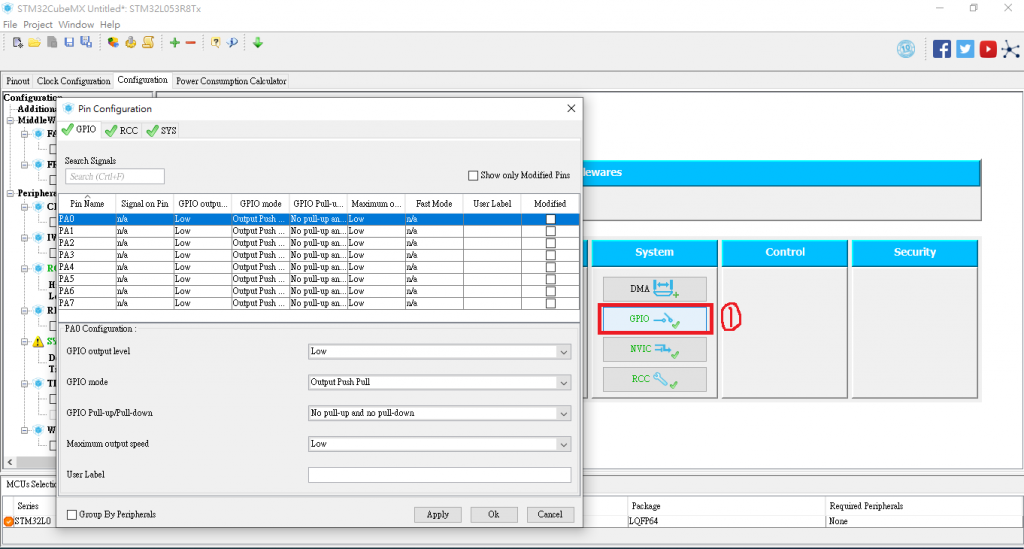Screen dimensions: 1024x549
Task: Click the Search Signals input field
Action: 115,176
